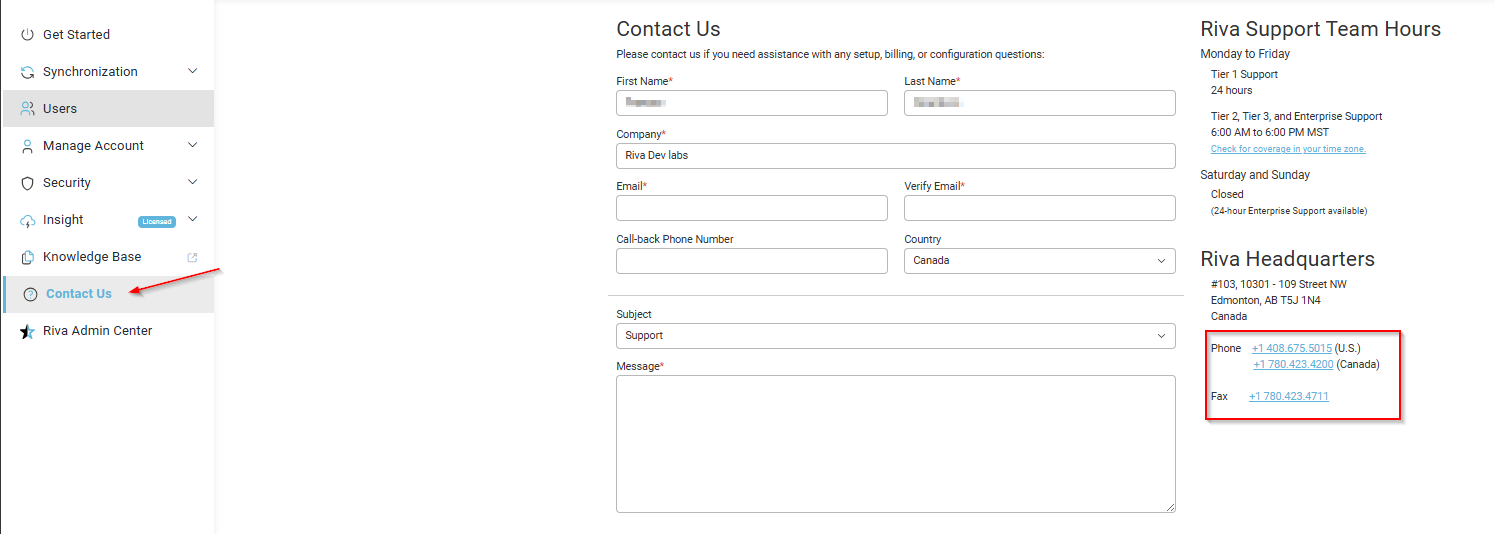Click the Company field with Riva Dev labs
The image size is (1495, 534).
[895, 156]
